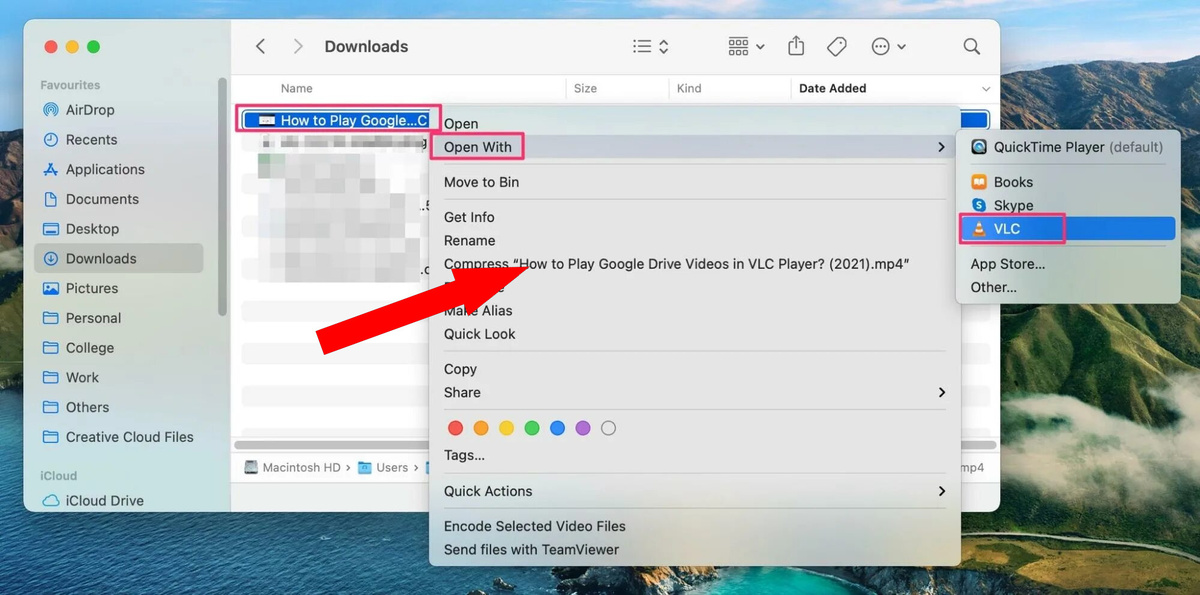The image size is (1200, 595).
Task: Open Pictures in the sidebar
Action: click(92, 288)
